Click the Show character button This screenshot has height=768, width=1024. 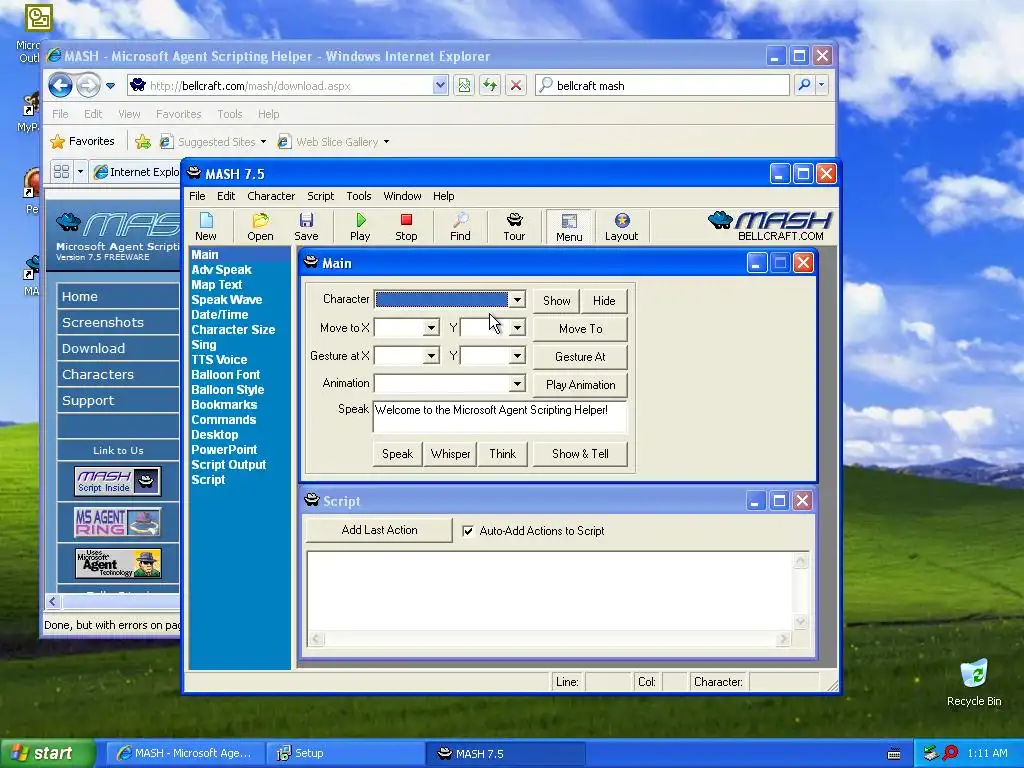[556, 301]
